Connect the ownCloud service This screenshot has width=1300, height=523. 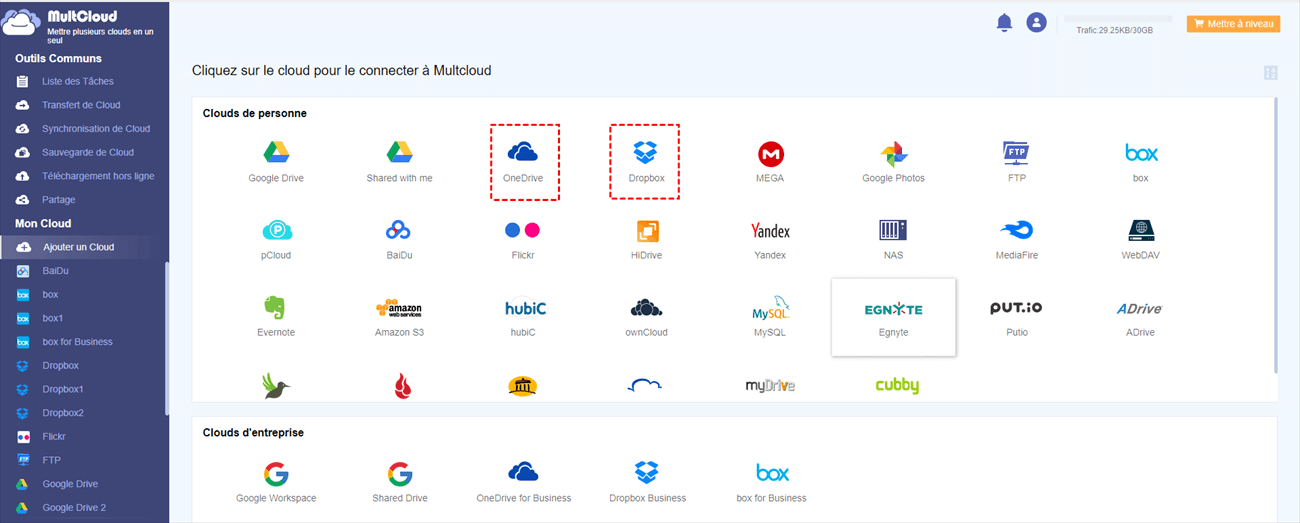(x=647, y=316)
